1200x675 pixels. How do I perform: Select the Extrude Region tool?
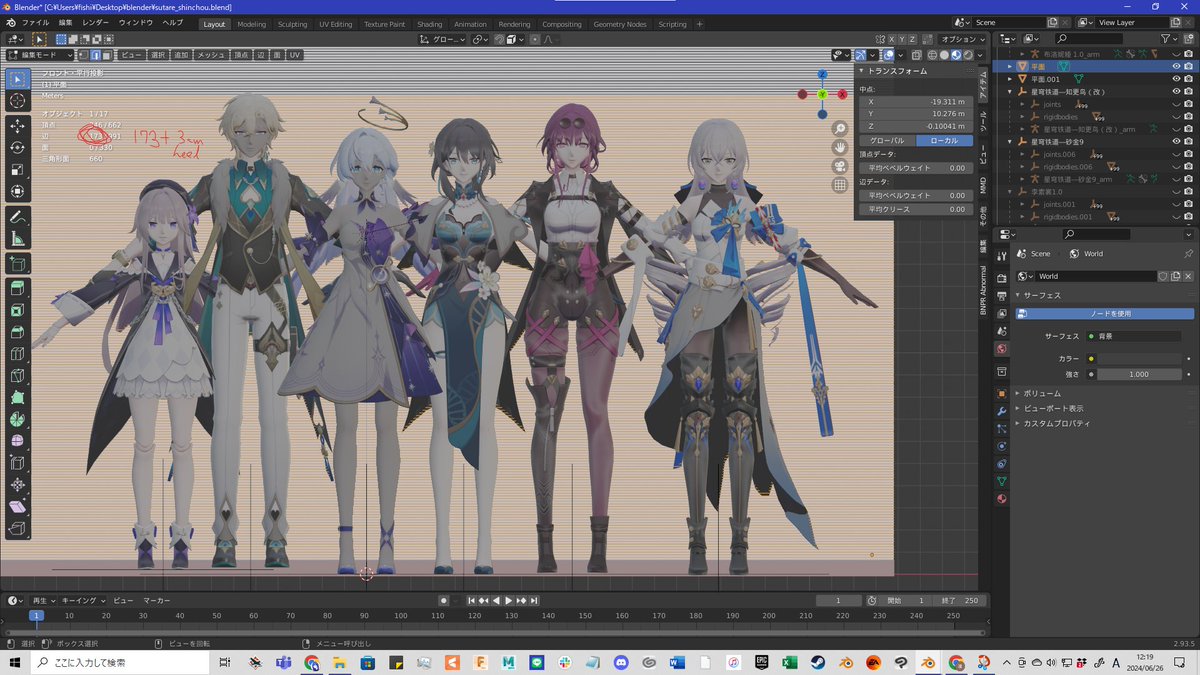tap(18, 289)
